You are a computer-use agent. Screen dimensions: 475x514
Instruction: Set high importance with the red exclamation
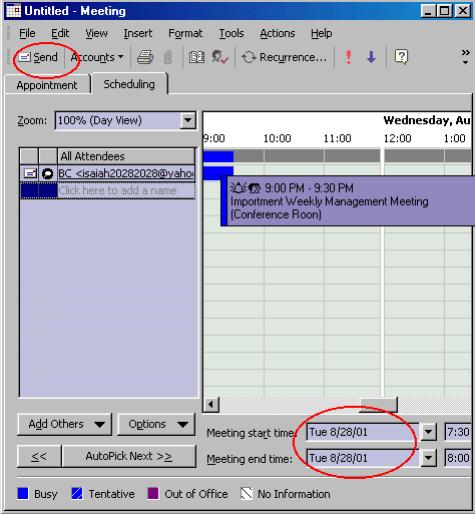(x=349, y=57)
